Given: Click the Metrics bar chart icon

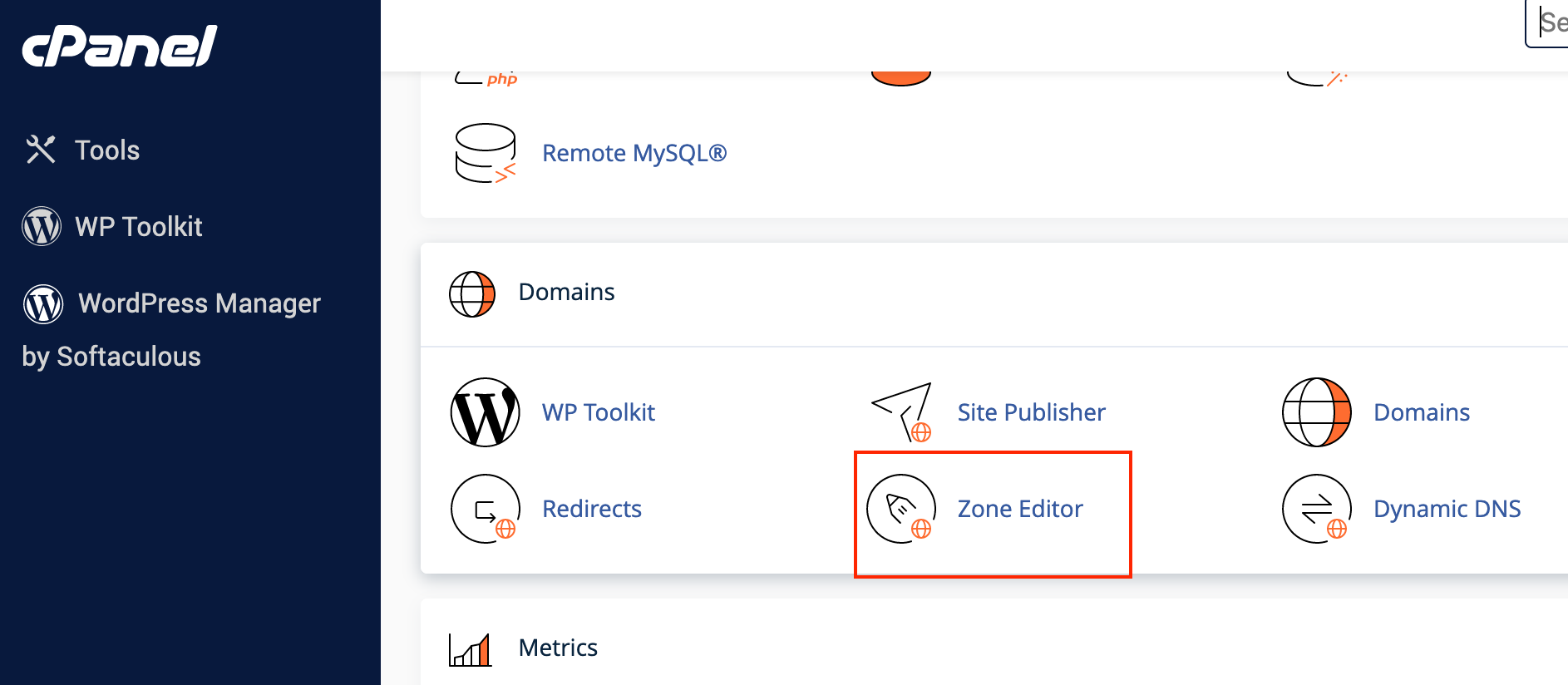Looking at the screenshot, I should pos(471,649).
